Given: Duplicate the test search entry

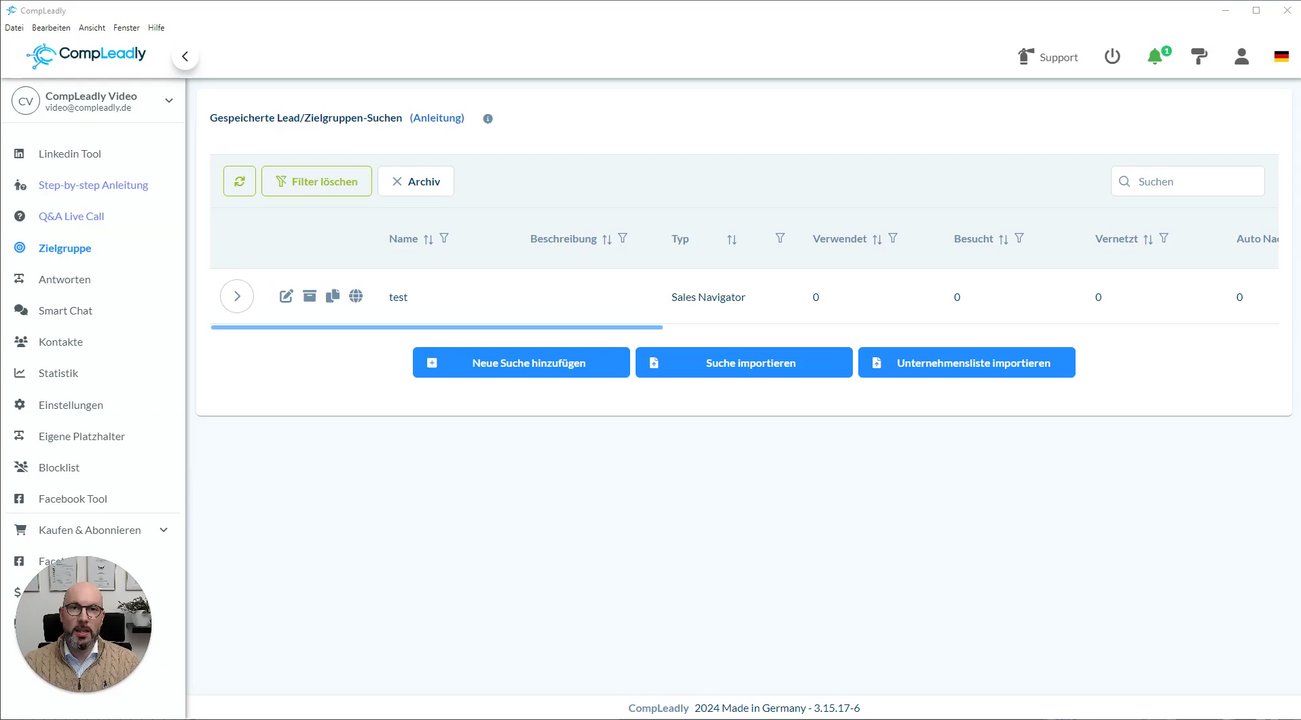Looking at the screenshot, I should 333,296.
